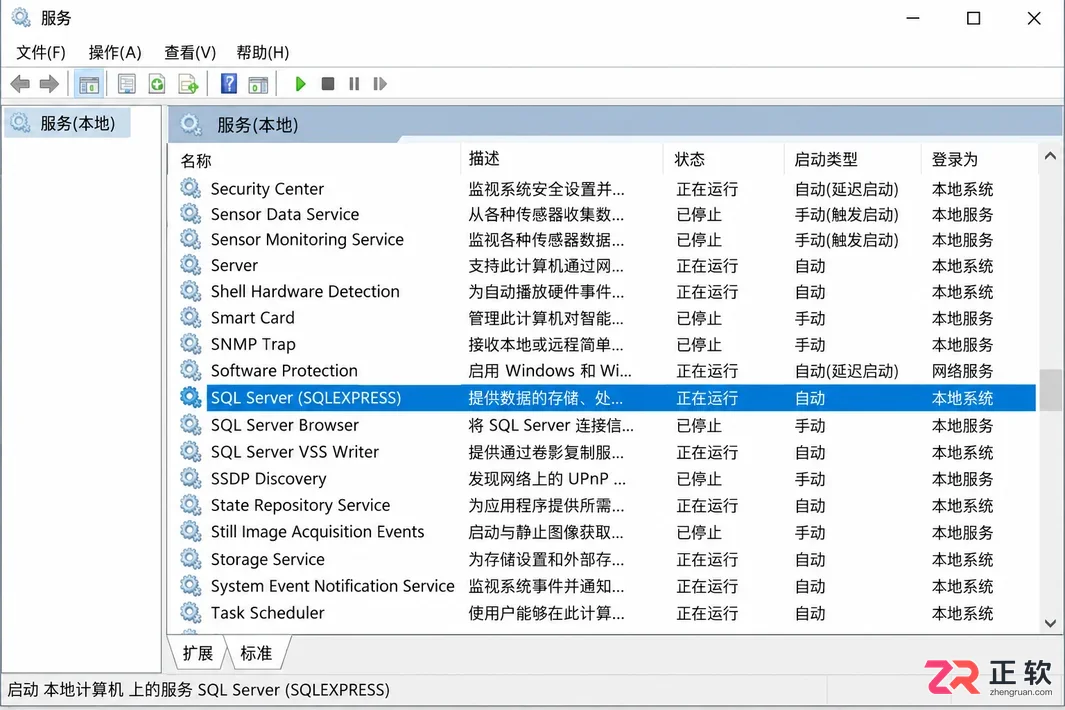Stop the service with square stop icon
The width and height of the screenshot is (1065, 710).
[x=327, y=84]
